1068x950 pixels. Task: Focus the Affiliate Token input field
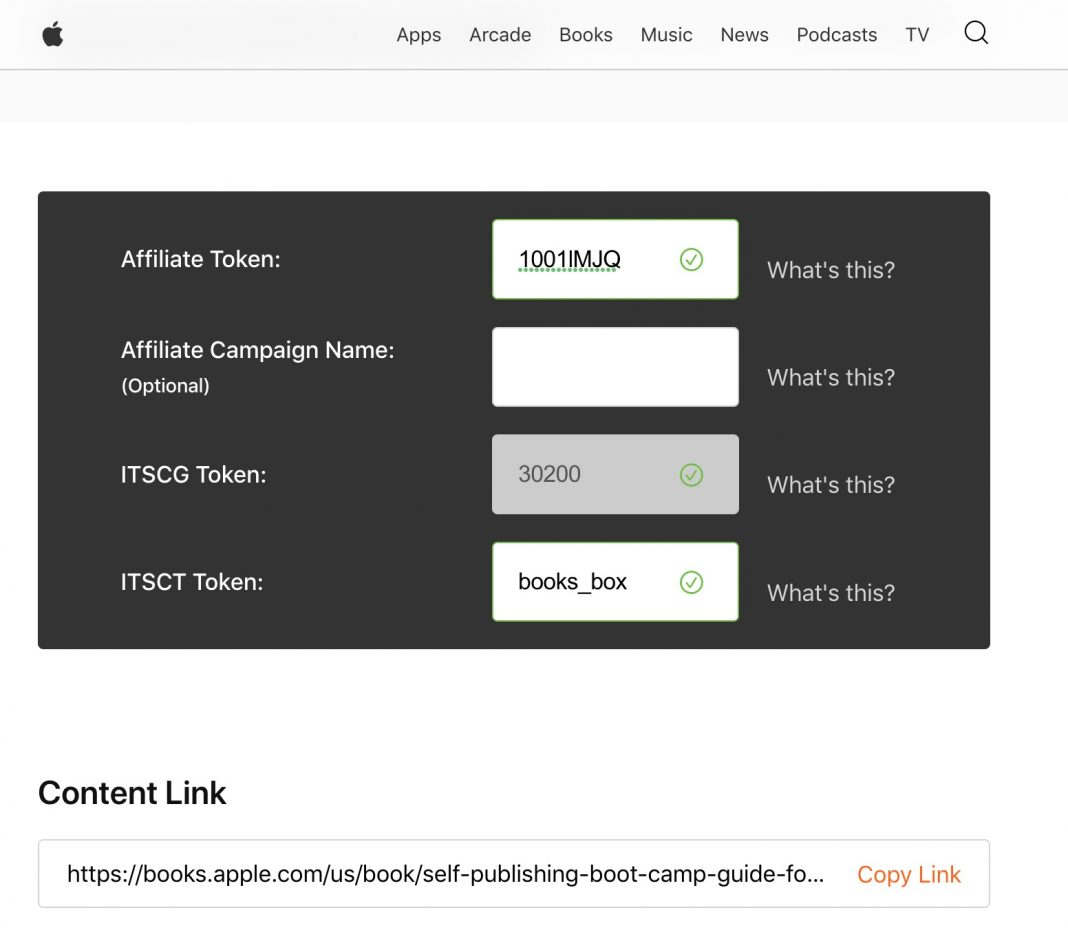pyautogui.click(x=590, y=260)
